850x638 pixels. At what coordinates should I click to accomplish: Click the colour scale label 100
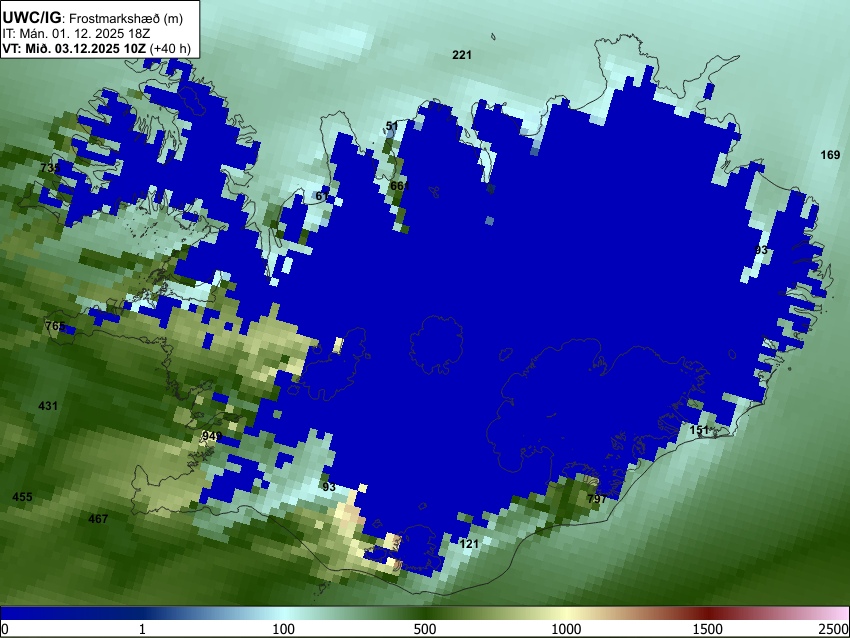tap(284, 629)
